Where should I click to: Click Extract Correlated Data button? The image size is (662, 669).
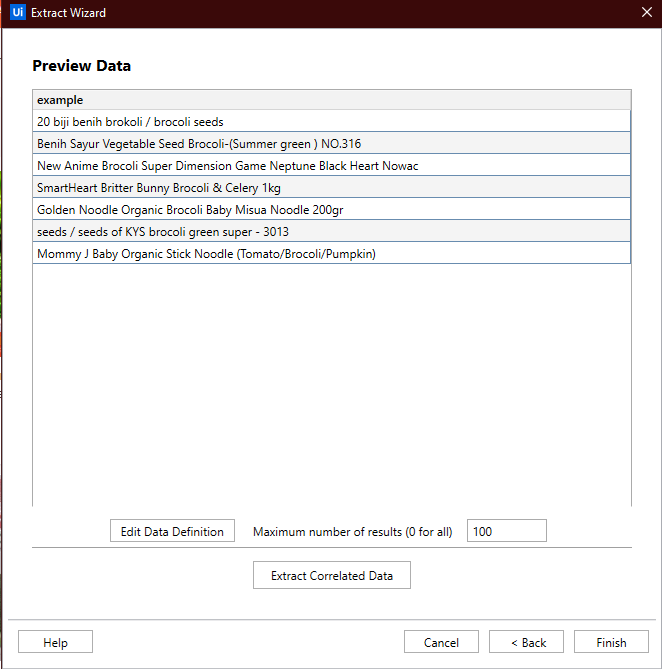tap(332, 575)
